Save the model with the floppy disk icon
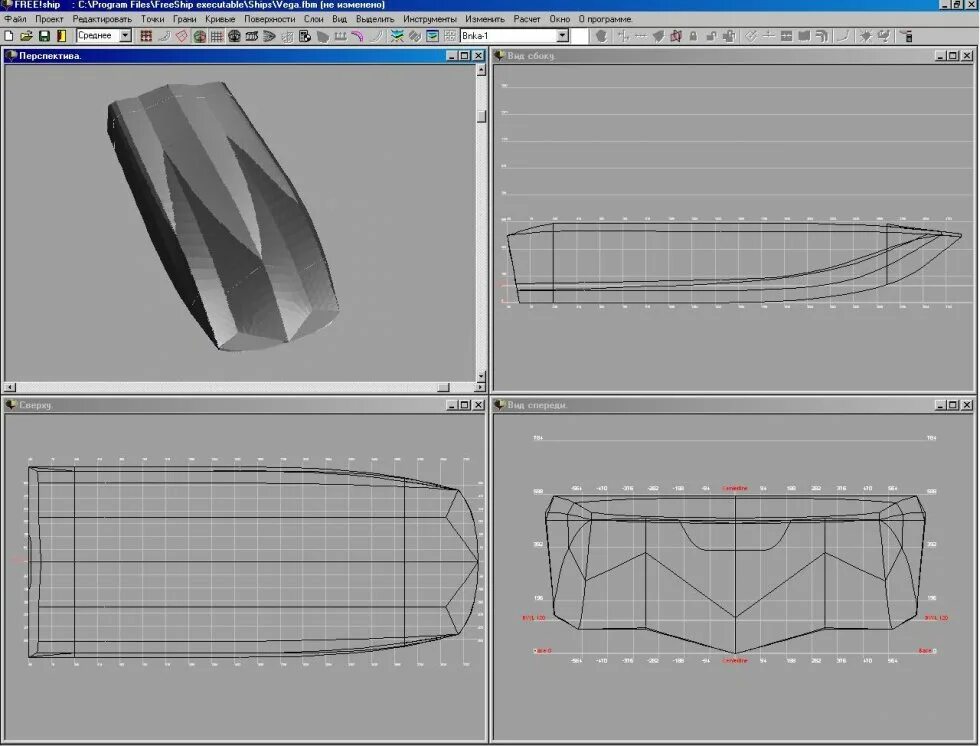This screenshot has width=980, height=746. click(44, 36)
